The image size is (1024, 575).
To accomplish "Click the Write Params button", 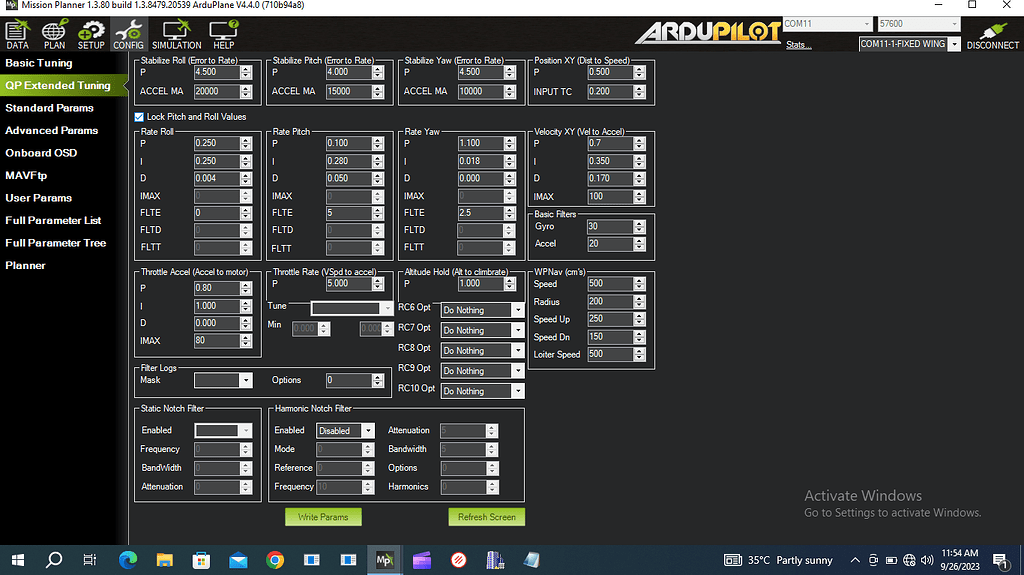I will point(323,517).
